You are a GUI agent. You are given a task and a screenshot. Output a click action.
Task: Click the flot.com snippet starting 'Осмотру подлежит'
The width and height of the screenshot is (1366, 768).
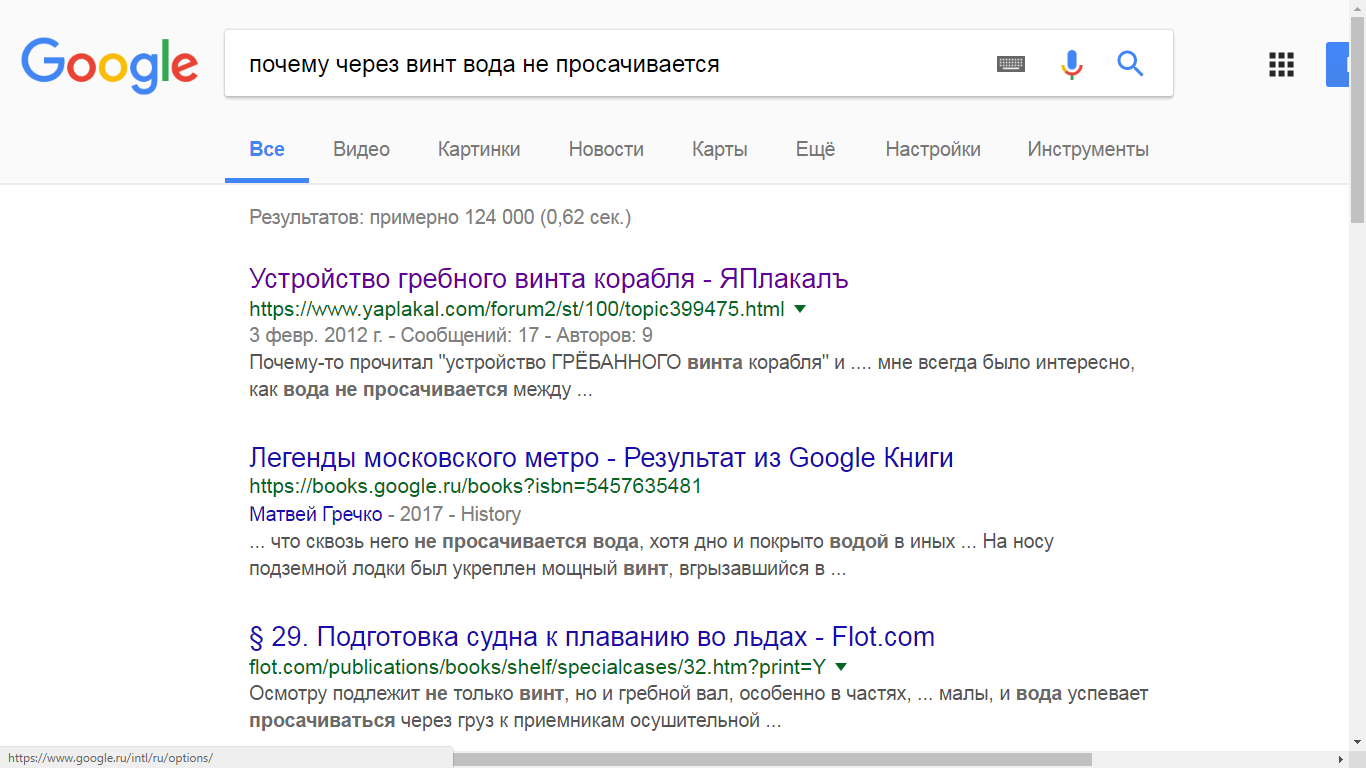[699, 707]
